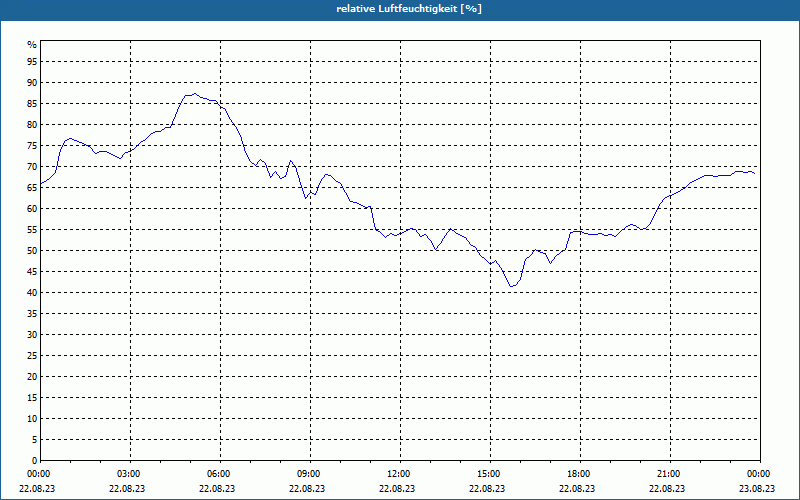Select the 35 y-axis label

[32, 314]
